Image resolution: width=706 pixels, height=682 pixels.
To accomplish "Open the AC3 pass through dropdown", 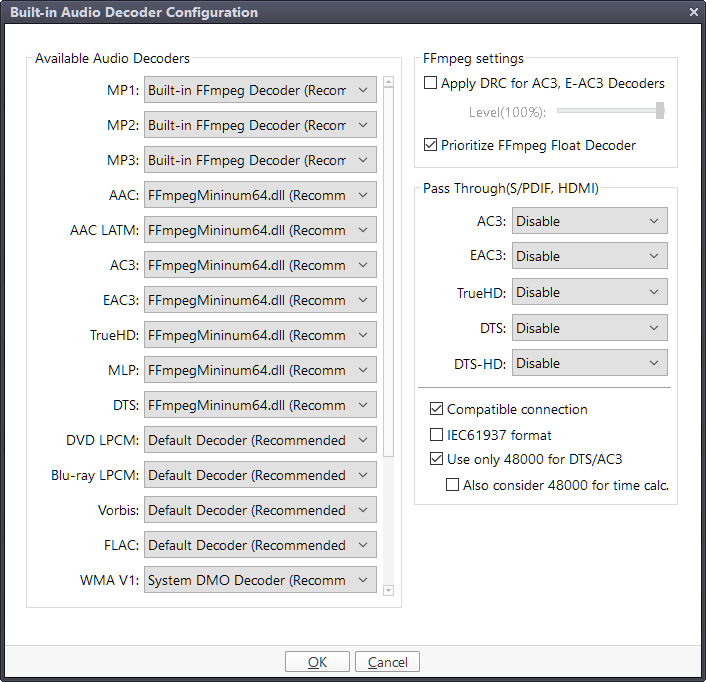I will click(x=589, y=222).
